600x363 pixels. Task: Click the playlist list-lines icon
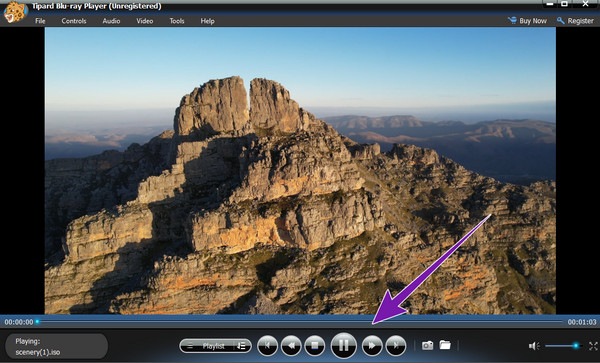click(x=190, y=346)
